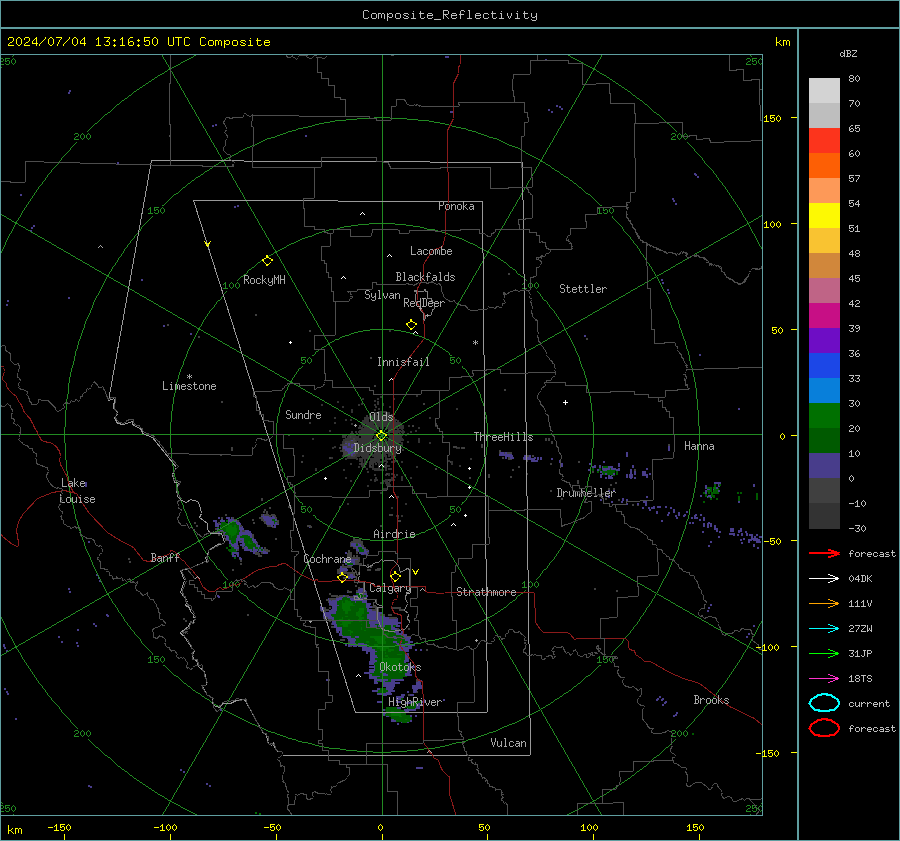Click the Airdrie city label
This screenshot has width=900, height=841.
[394, 534]
